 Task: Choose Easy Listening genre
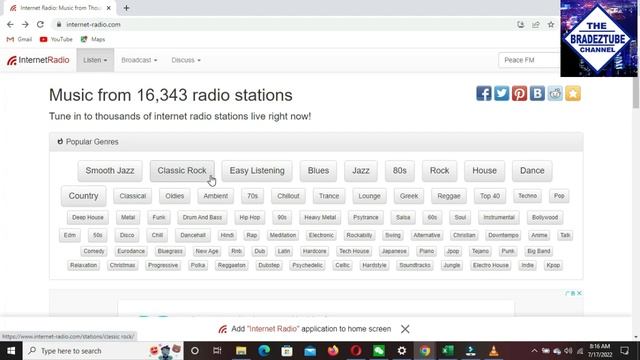click(257, 171)
